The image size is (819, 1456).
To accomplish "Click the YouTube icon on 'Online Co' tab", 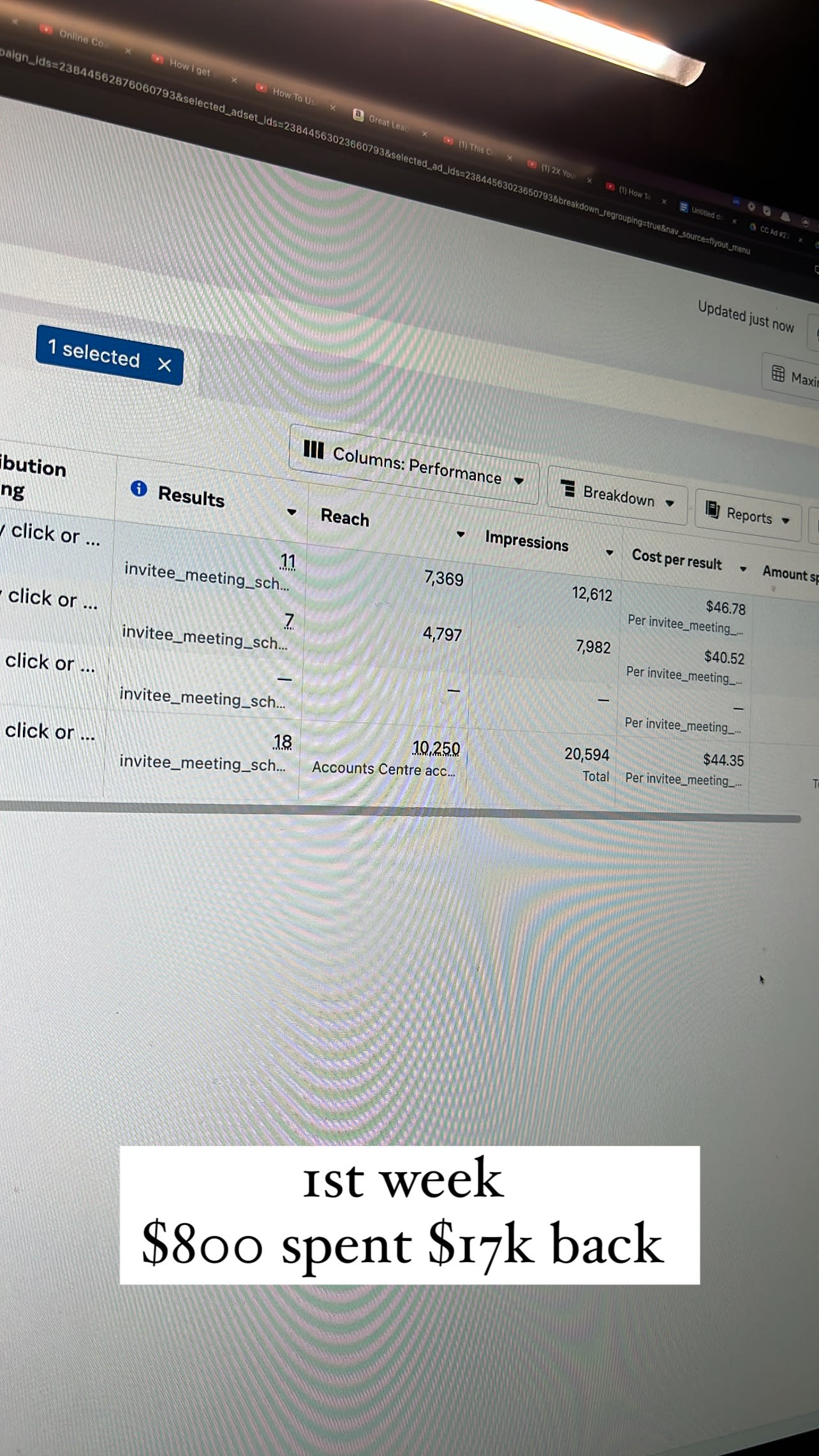I will pyautogui.click(x=46, y=29).
